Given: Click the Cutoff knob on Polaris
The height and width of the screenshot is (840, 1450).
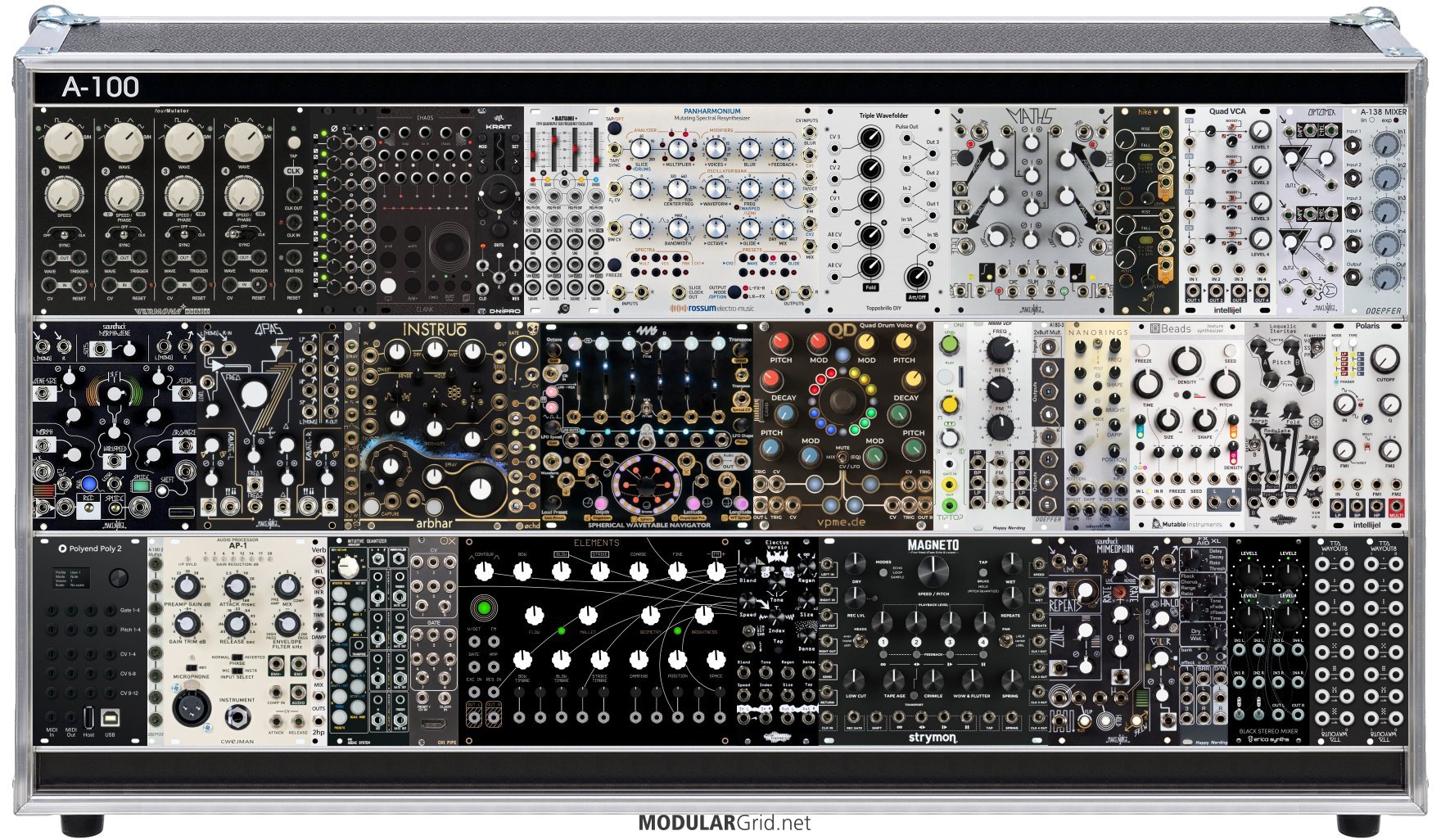Looking at the screenshot, I should click(1384, 359).
